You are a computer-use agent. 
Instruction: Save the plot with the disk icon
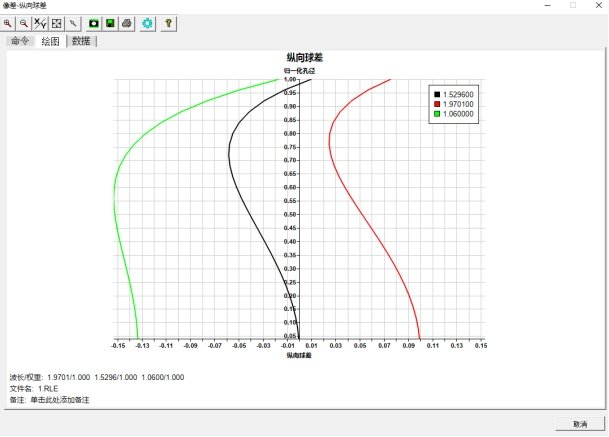point(111,21)
